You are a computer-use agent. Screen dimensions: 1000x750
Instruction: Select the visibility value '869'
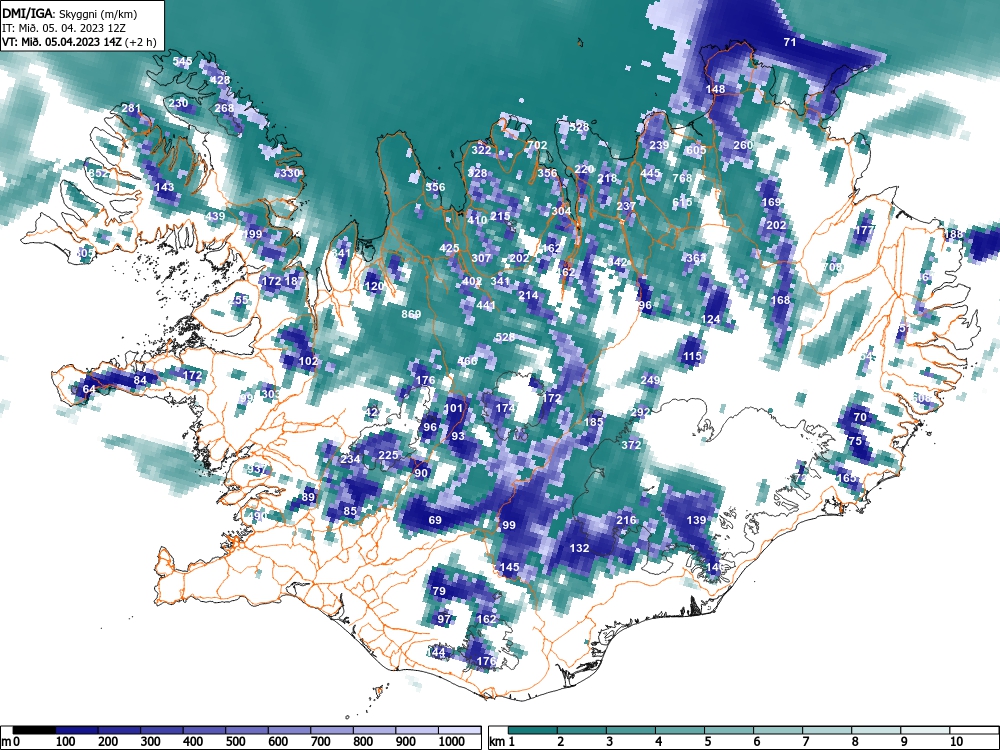click(x=411, y=314)
